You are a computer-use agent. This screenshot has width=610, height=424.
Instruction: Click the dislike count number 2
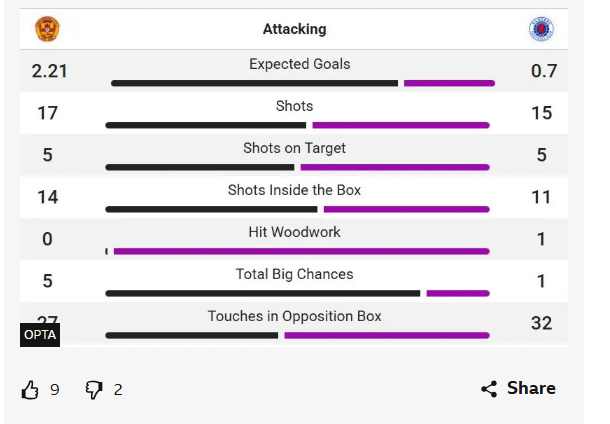[x=118, y=390]
